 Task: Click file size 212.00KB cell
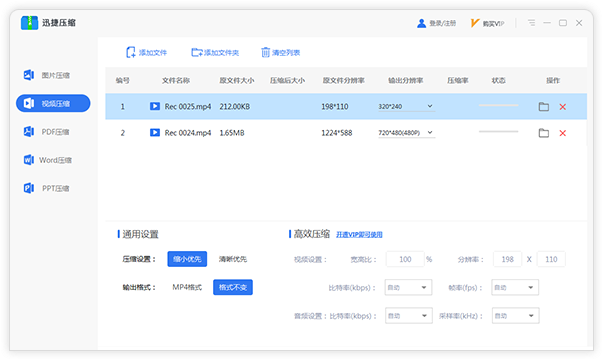(x=235, y=107)
